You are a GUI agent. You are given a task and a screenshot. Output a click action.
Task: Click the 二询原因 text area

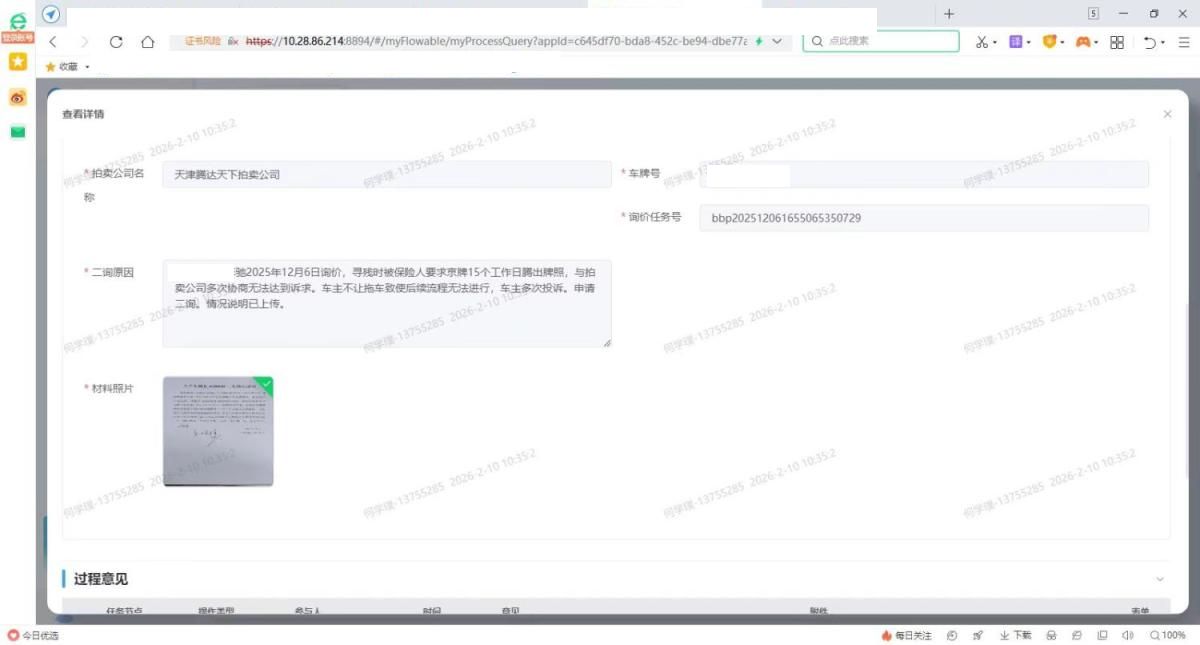(386, 304)
